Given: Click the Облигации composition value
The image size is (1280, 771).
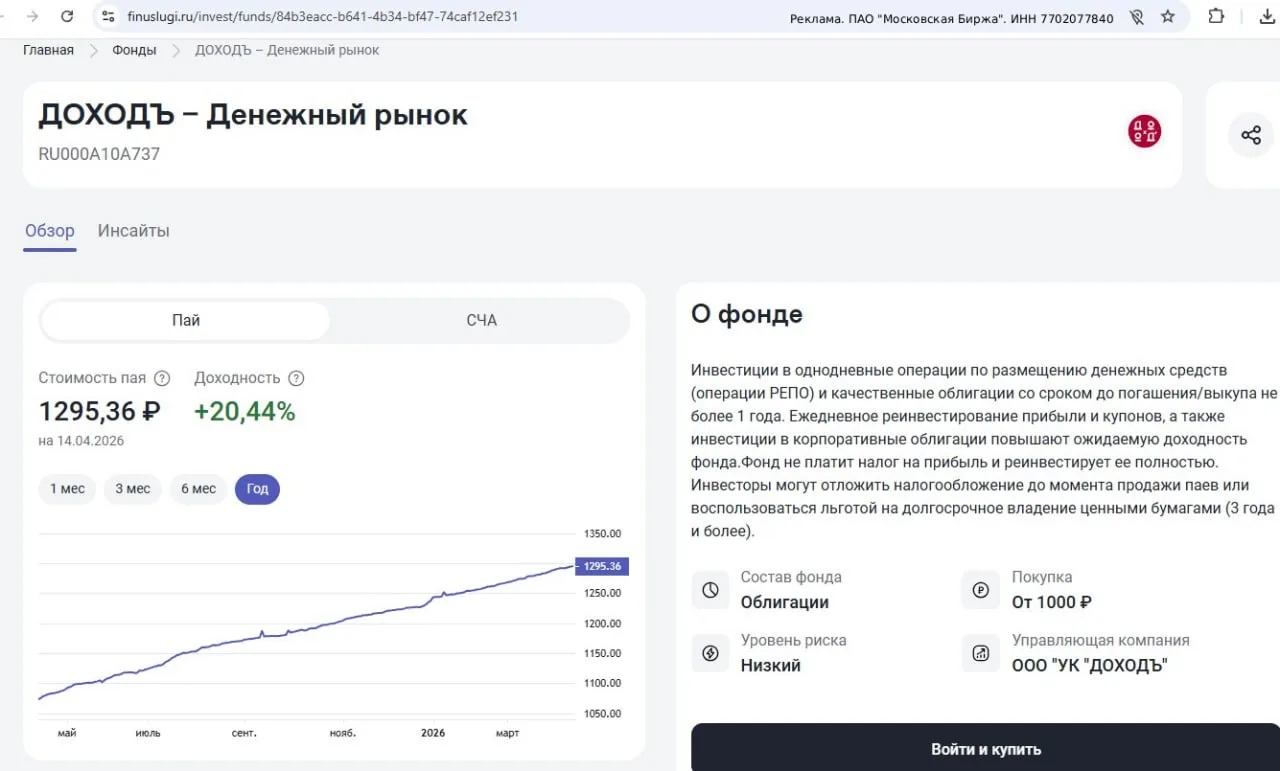Looking at the screenshot, I should 785,602.
